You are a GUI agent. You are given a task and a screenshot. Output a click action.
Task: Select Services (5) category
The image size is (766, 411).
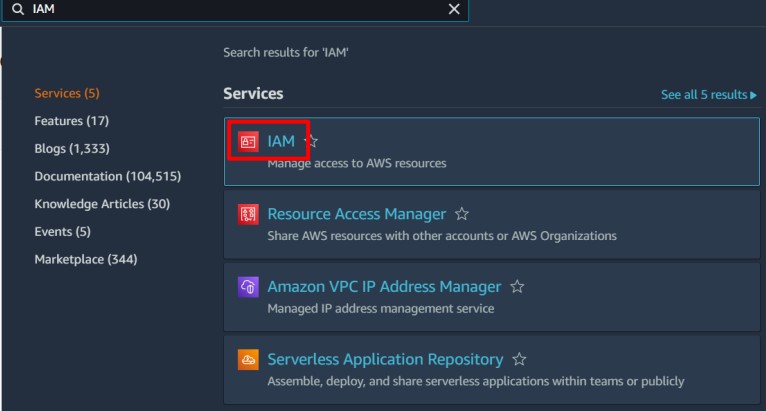click(67, 93)
